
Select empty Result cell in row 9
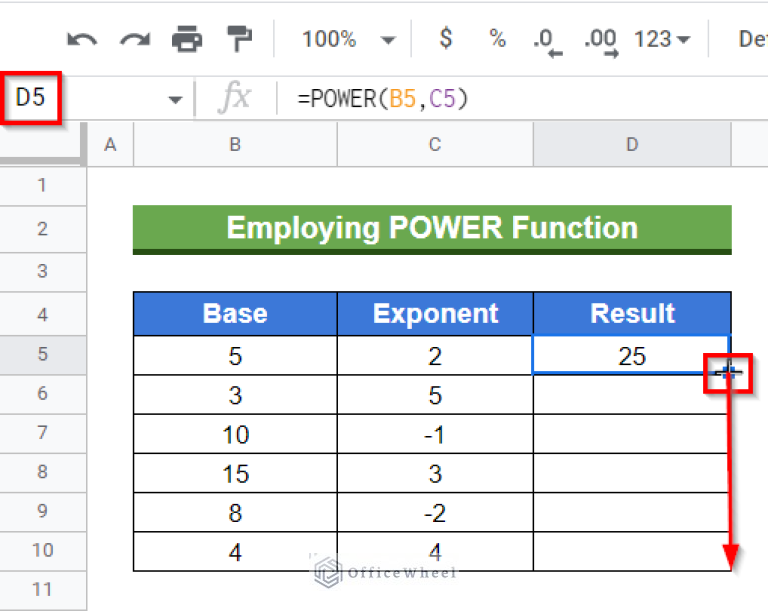(x=632, y=512)
